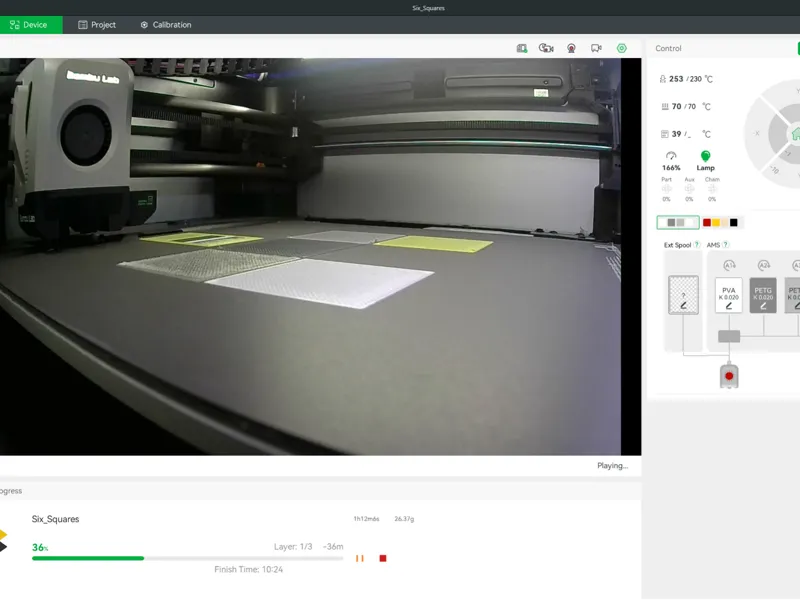Viewport: 800px width, 600px height.
Task: Toggle the Part cooling fan
Action: click(x=666, y=189)
